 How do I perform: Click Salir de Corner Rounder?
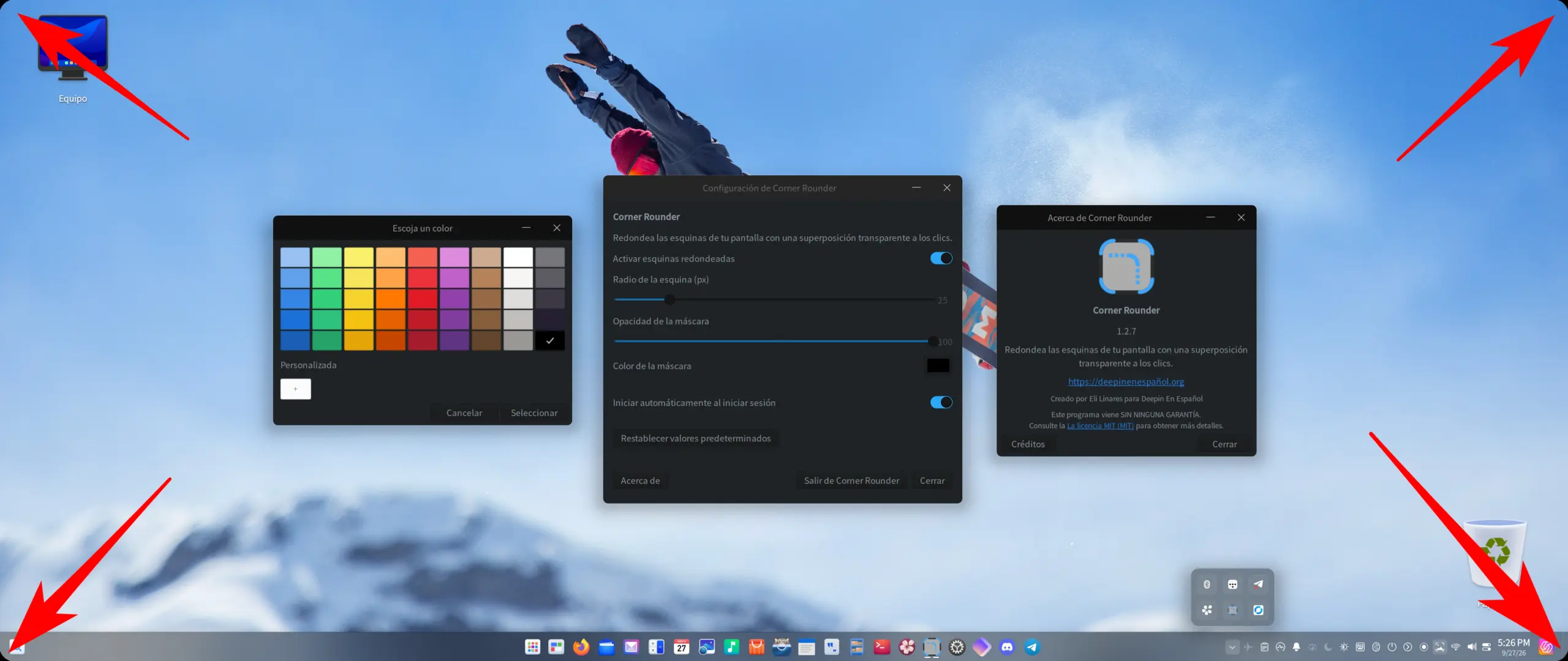pos(851,481)
